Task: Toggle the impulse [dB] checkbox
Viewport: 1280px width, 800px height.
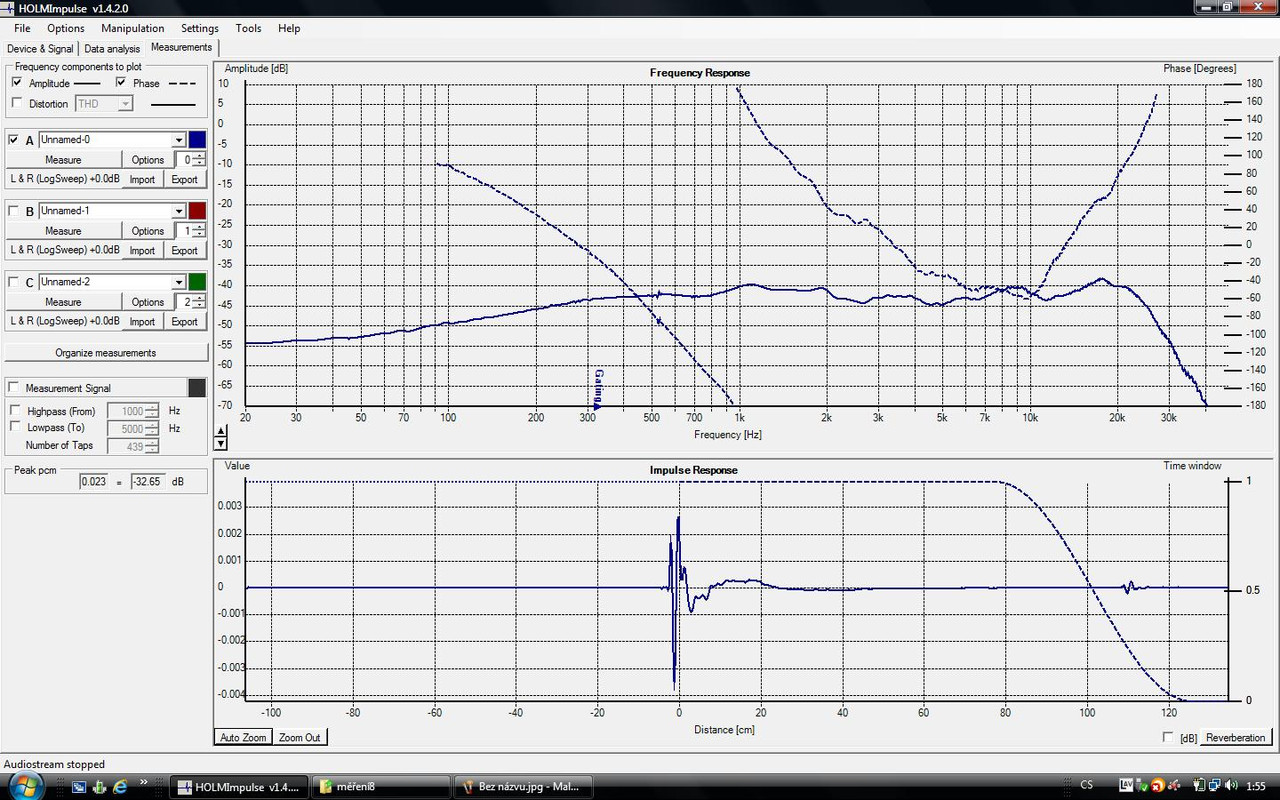Action: pyautogui.click(x=1169, y=737)
